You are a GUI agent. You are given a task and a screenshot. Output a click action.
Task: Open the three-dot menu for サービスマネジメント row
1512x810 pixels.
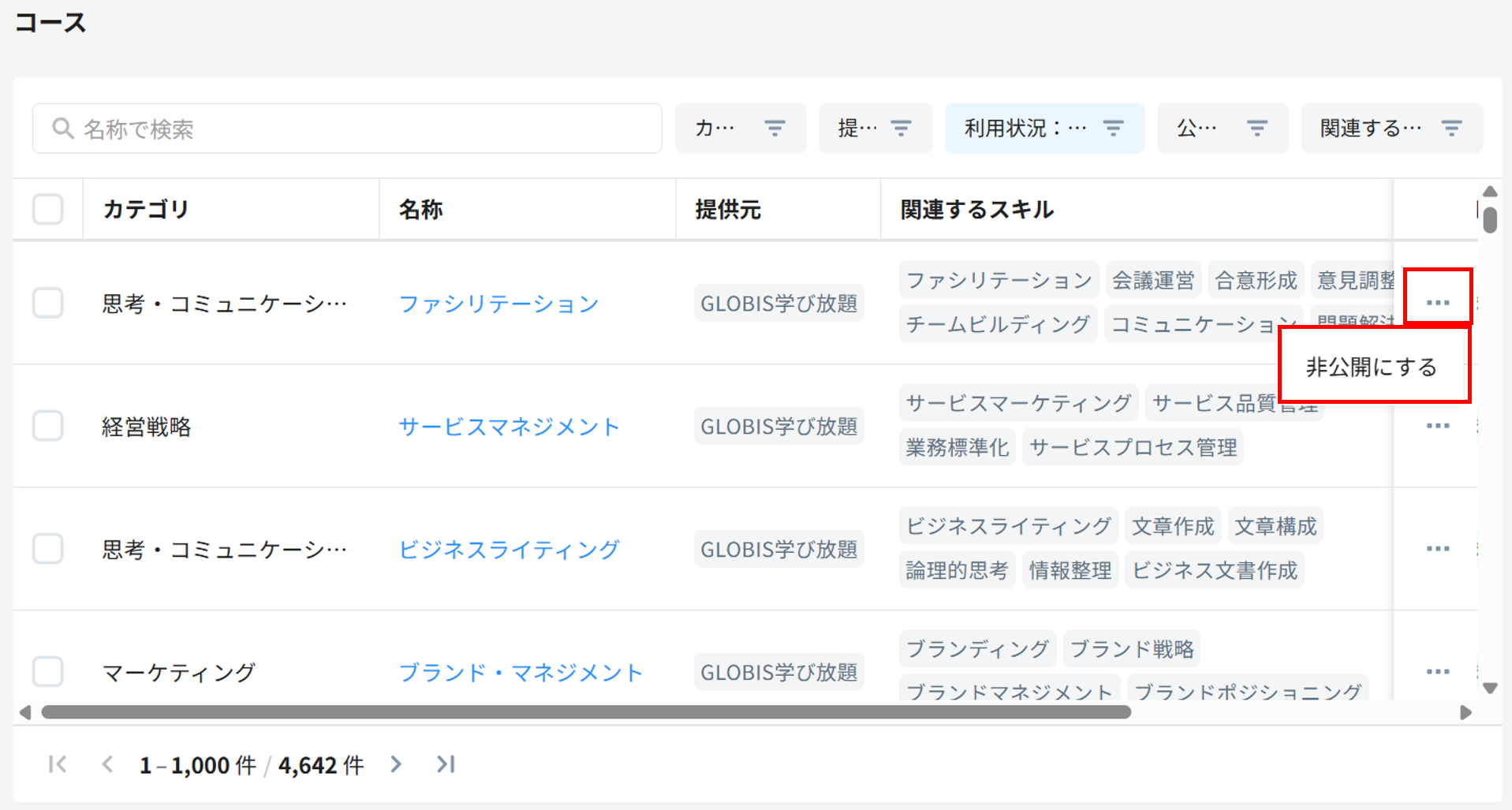[x=1437, y=426]
